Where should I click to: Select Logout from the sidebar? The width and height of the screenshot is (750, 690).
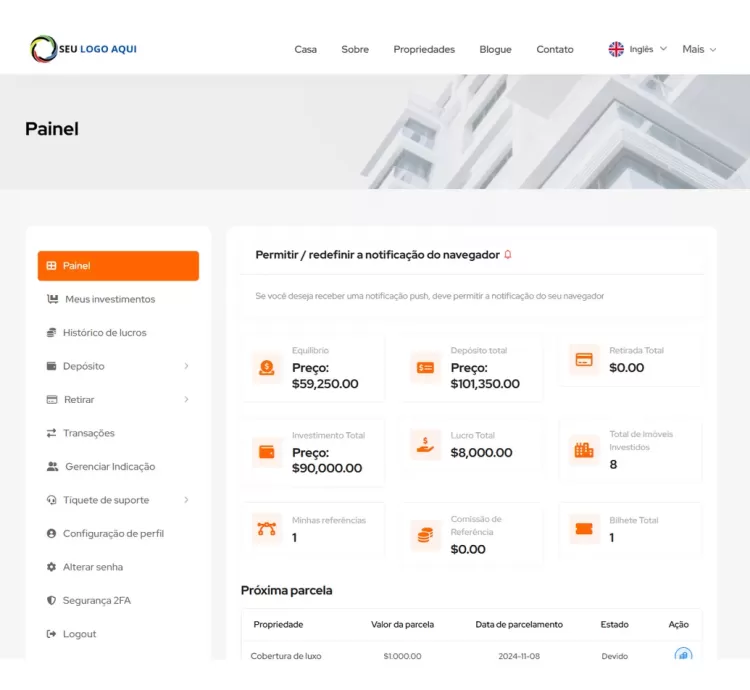click(x=79, y=634)
